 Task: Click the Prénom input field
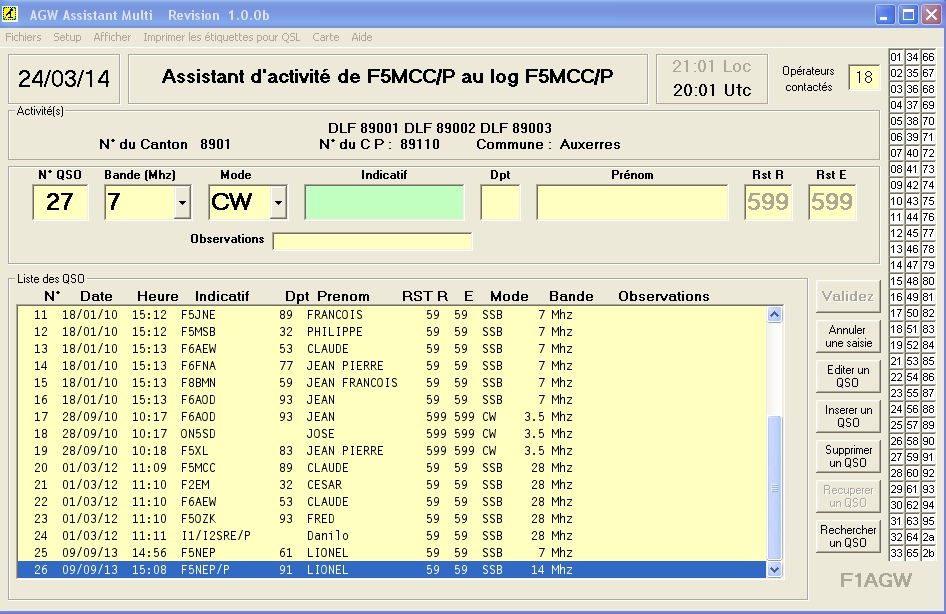(632, 202)
